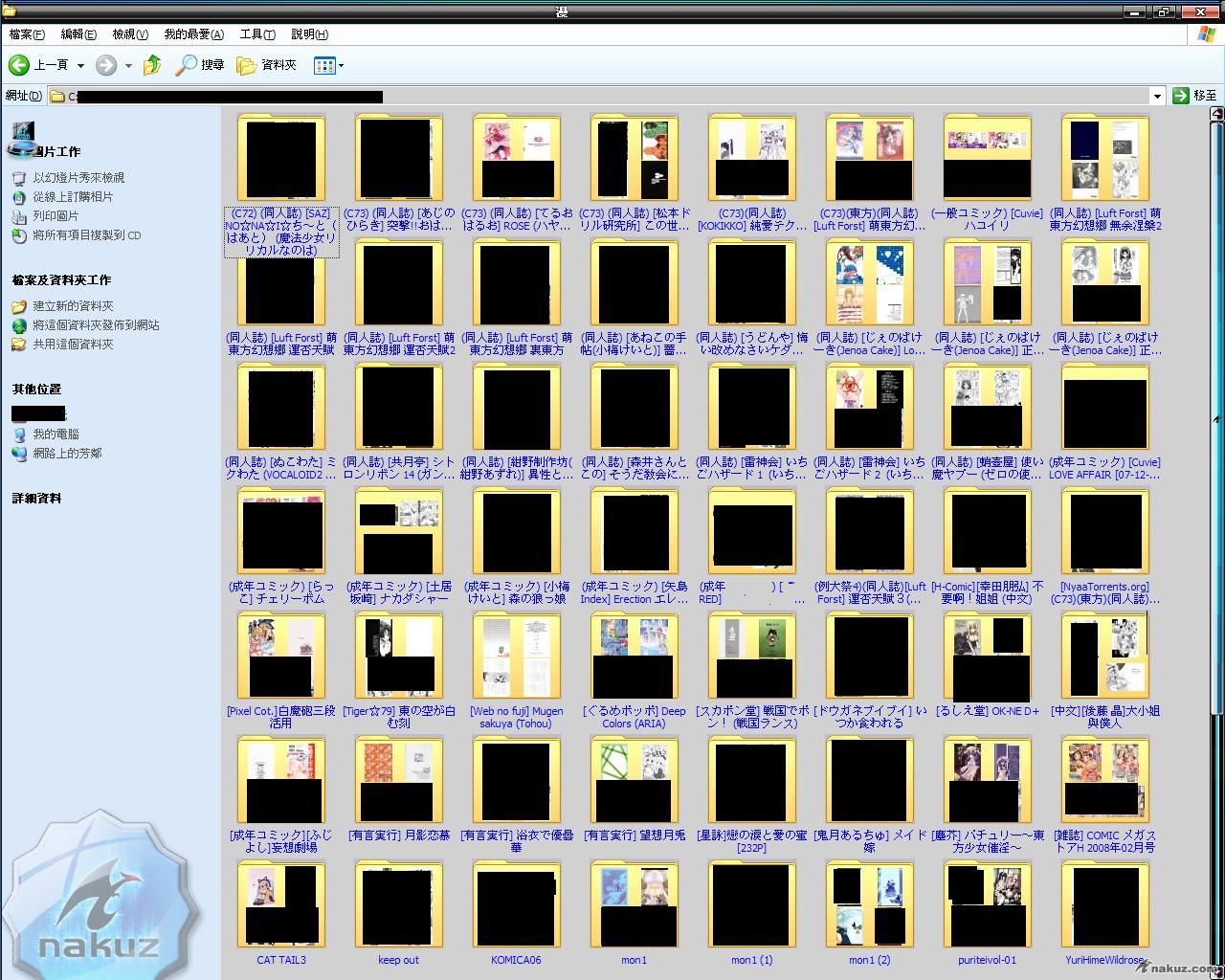Click 建立新的資料夾 link
This screenshot has width=1225, height=980.
coord(73,306)
